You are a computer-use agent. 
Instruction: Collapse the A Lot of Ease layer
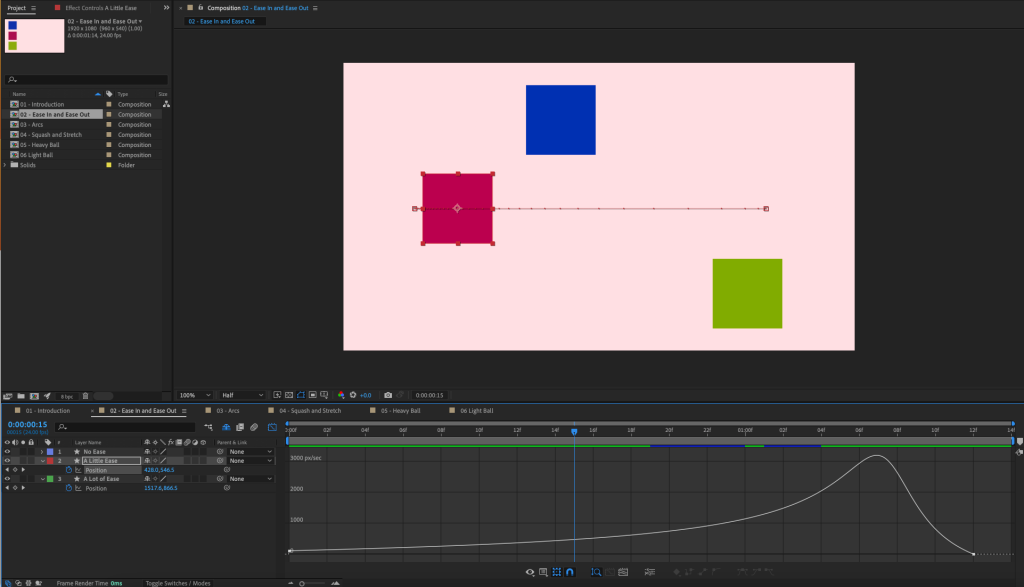point(42,479)
